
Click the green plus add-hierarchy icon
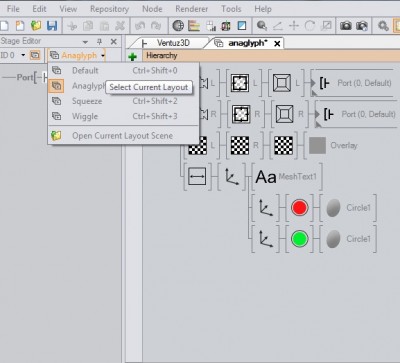pyautogui.click(x=133, y=57)
